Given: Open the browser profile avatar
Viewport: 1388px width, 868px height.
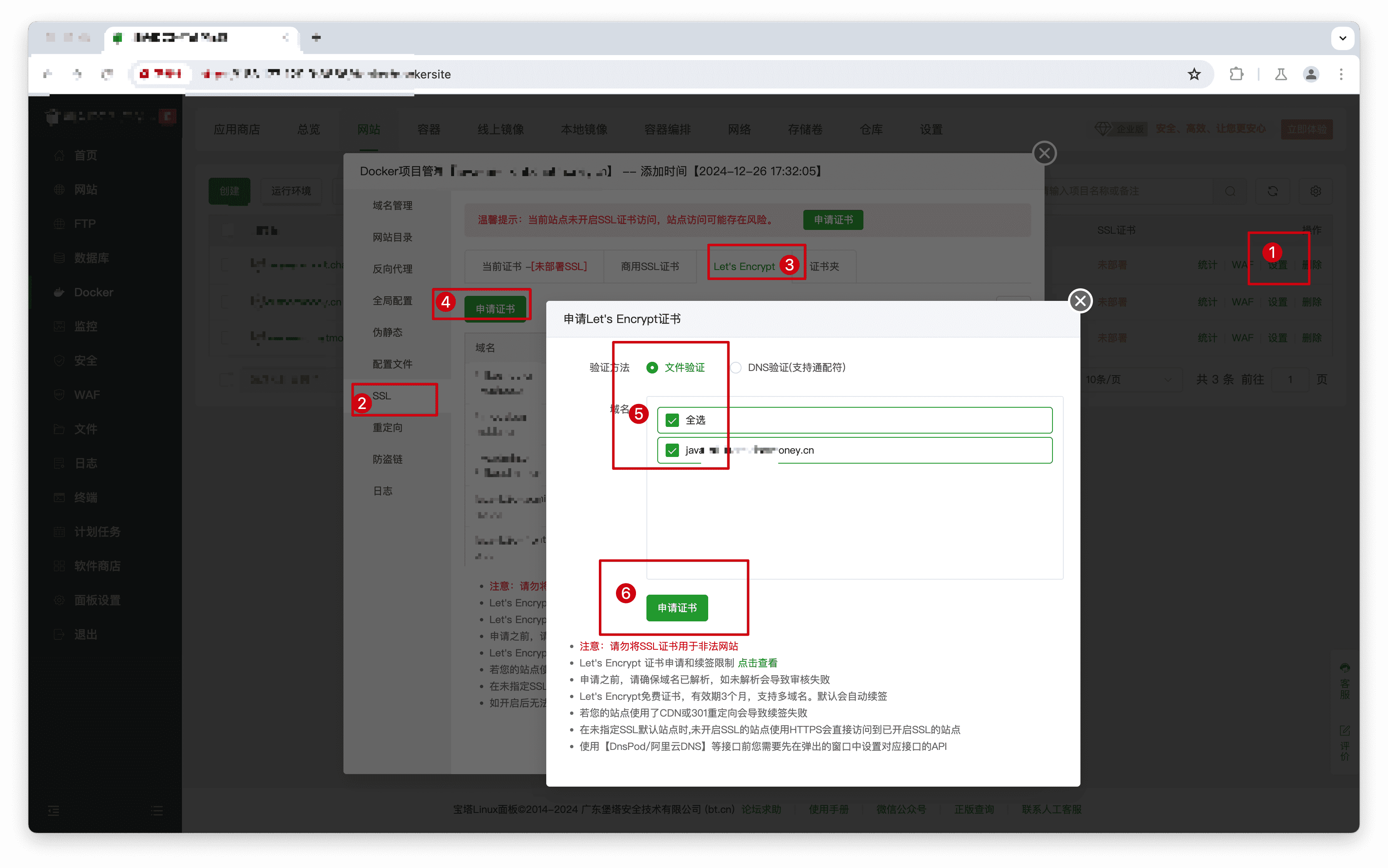Looking at the screenshot, I should 1310,74.
